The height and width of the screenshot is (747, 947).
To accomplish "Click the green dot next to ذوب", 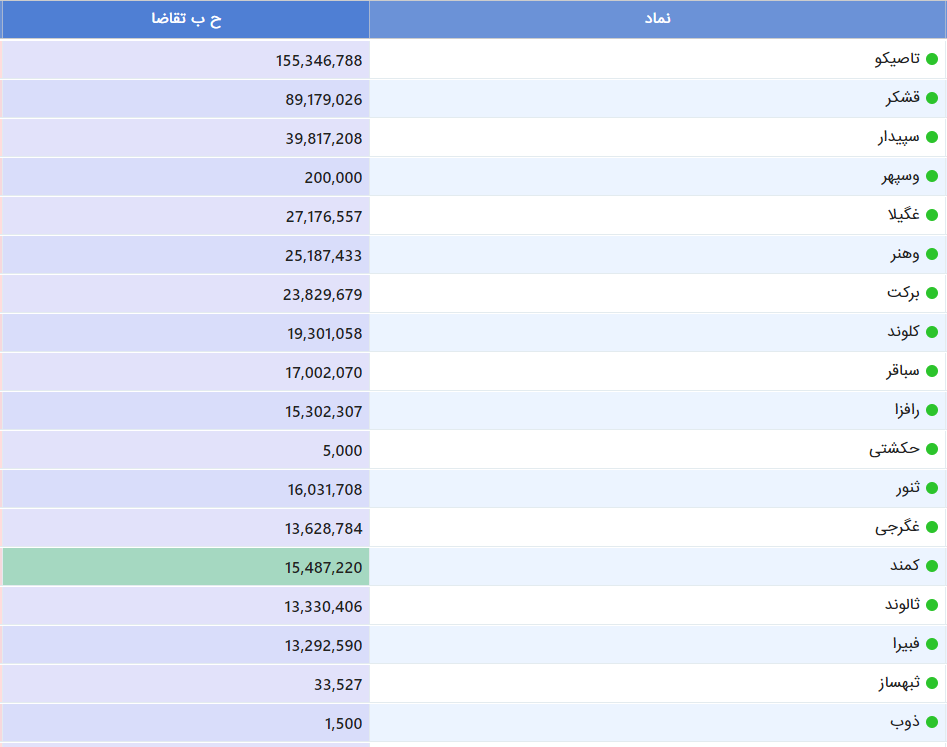I will click(x=931, y=722).
